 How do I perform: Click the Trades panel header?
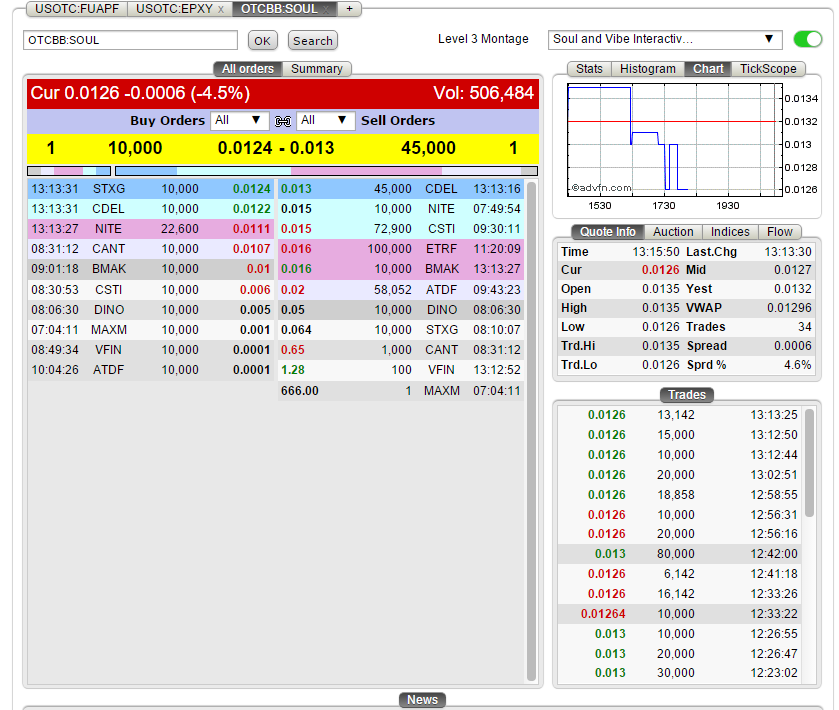[x=687, y=395]
